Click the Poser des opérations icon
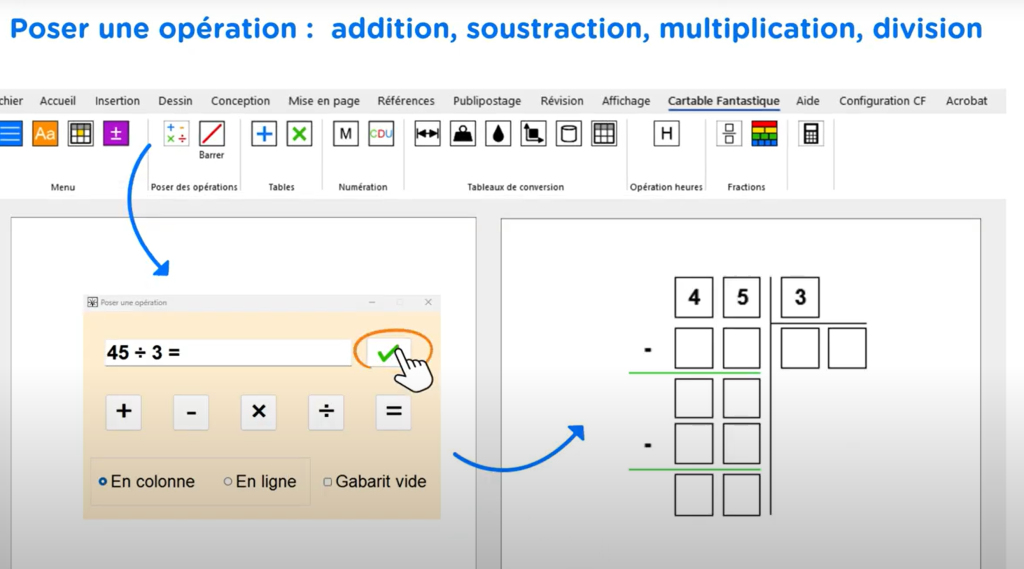This screenshot has height=569, width=1024. pos(176,134)
